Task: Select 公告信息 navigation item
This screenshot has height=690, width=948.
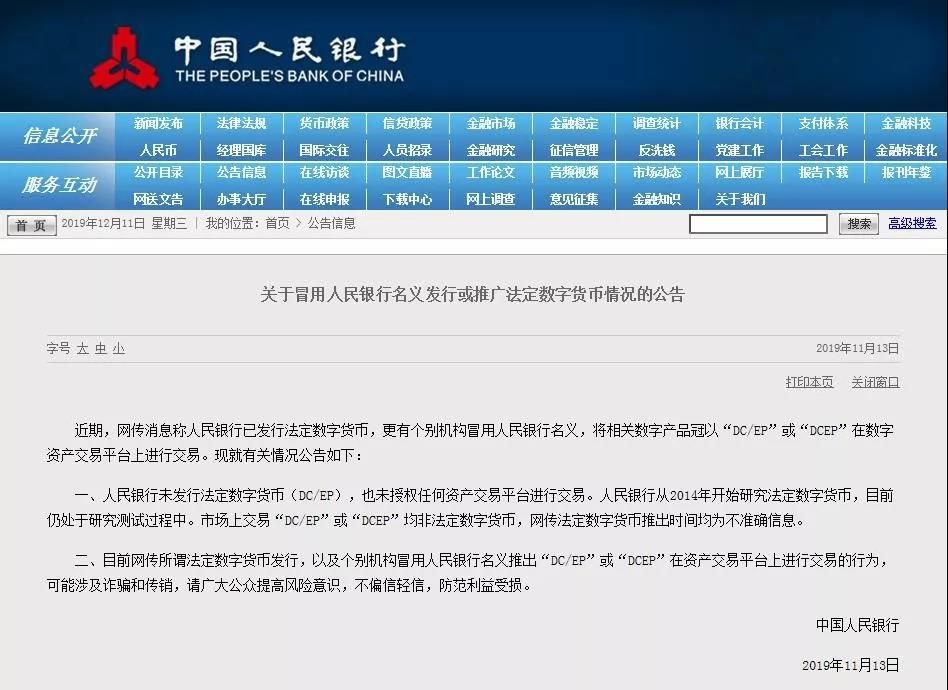Action: [241, 172]
